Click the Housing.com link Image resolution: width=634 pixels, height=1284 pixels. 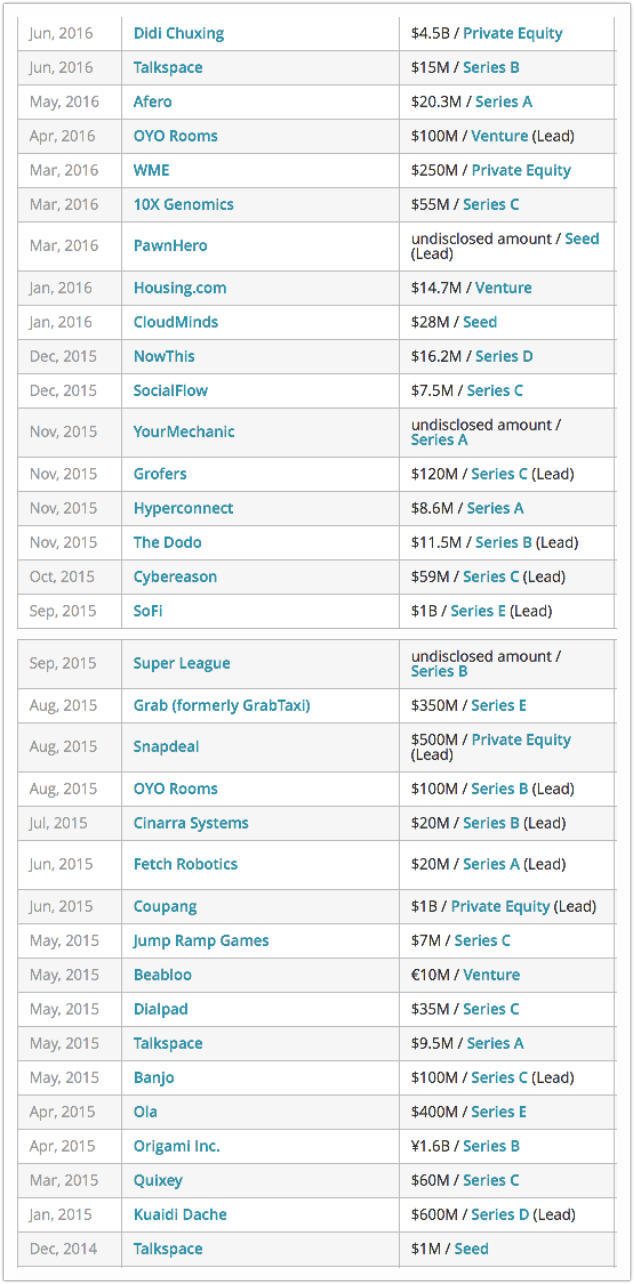pos(180,287)
